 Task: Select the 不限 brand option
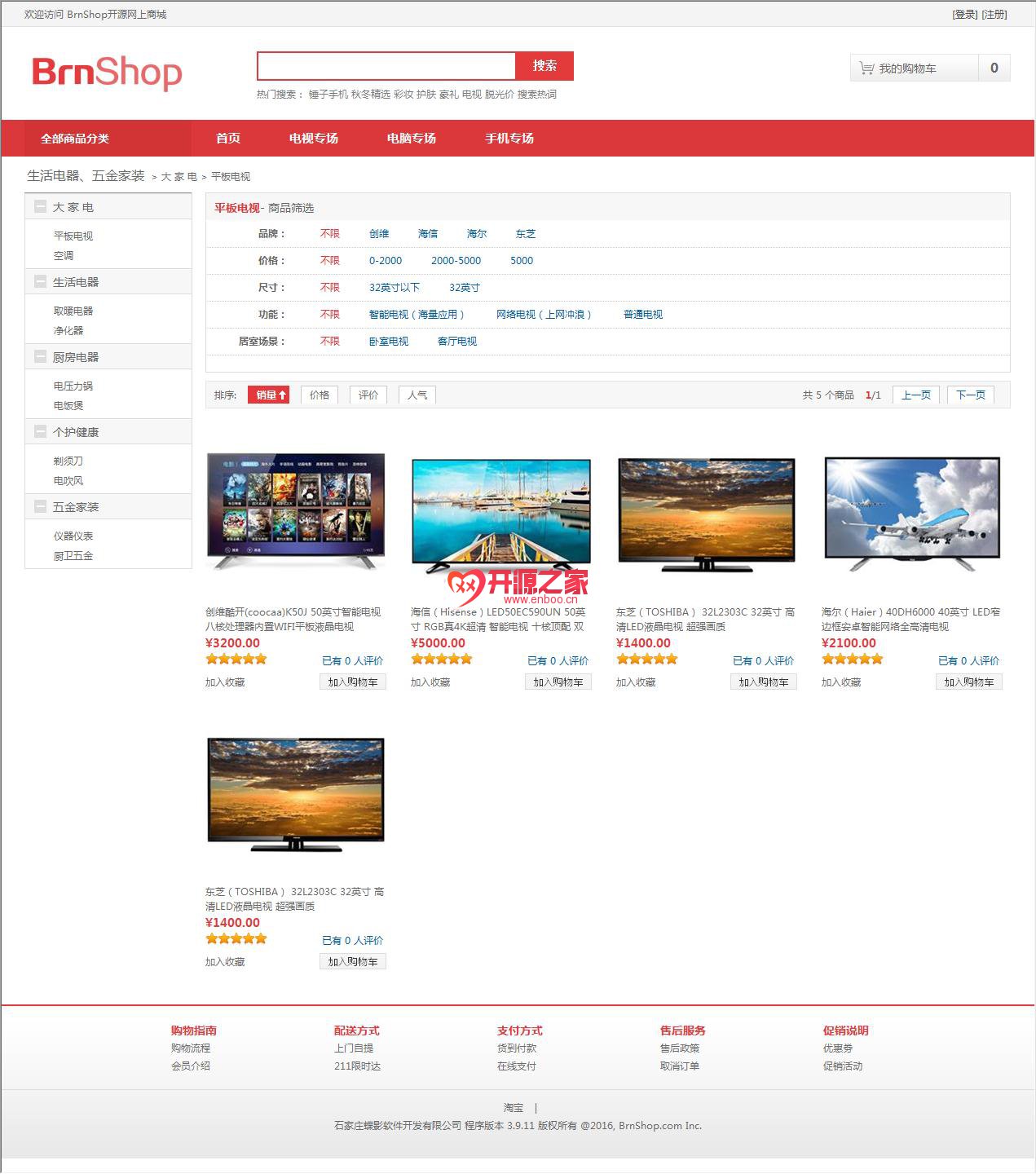pyautogui.click(x=330, y=234)
